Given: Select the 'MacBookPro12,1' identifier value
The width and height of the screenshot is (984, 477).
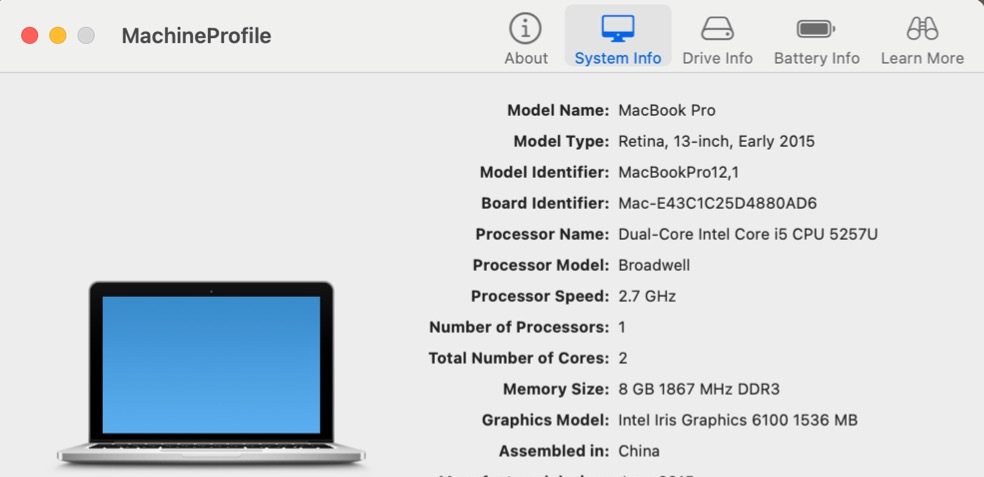Looking at the screenshot, I should [678, 172].
